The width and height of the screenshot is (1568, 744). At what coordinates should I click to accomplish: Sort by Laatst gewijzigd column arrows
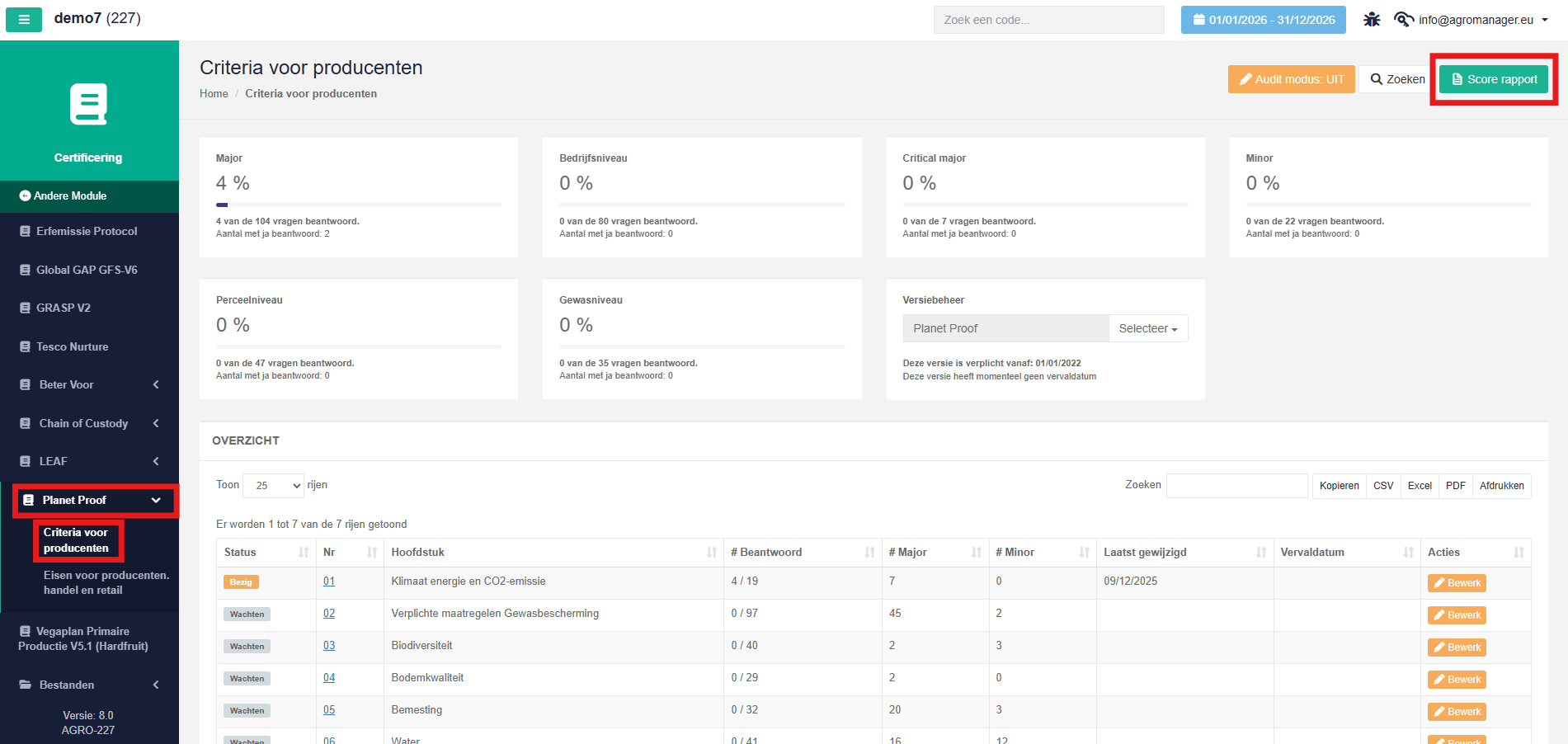click(1261, 553)
